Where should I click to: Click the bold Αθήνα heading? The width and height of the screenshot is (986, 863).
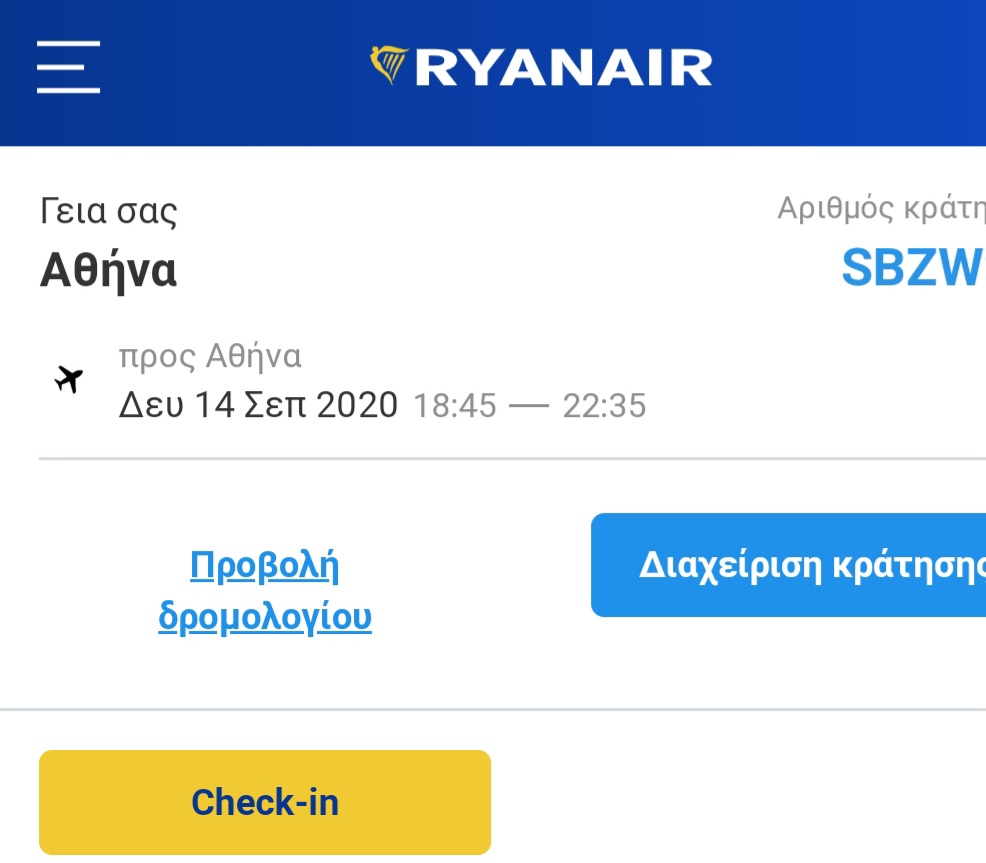(108, 270)
